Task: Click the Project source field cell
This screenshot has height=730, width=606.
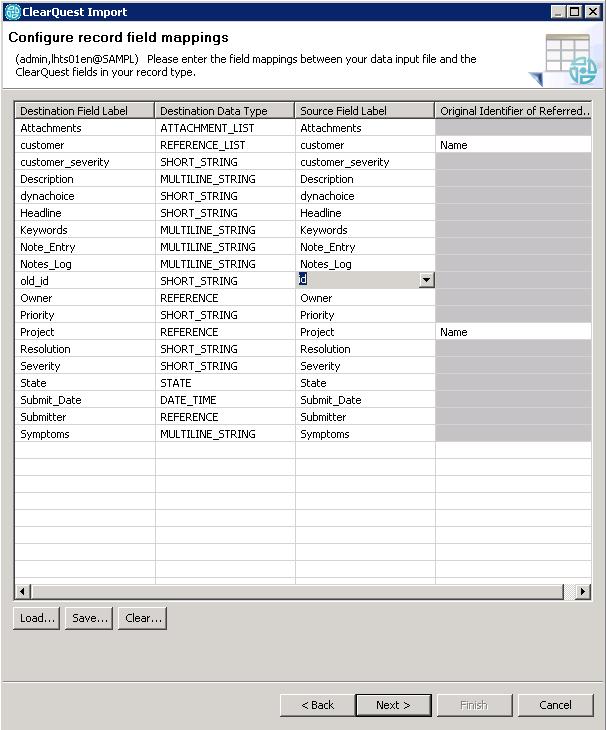Action: (x=365, y=332)
